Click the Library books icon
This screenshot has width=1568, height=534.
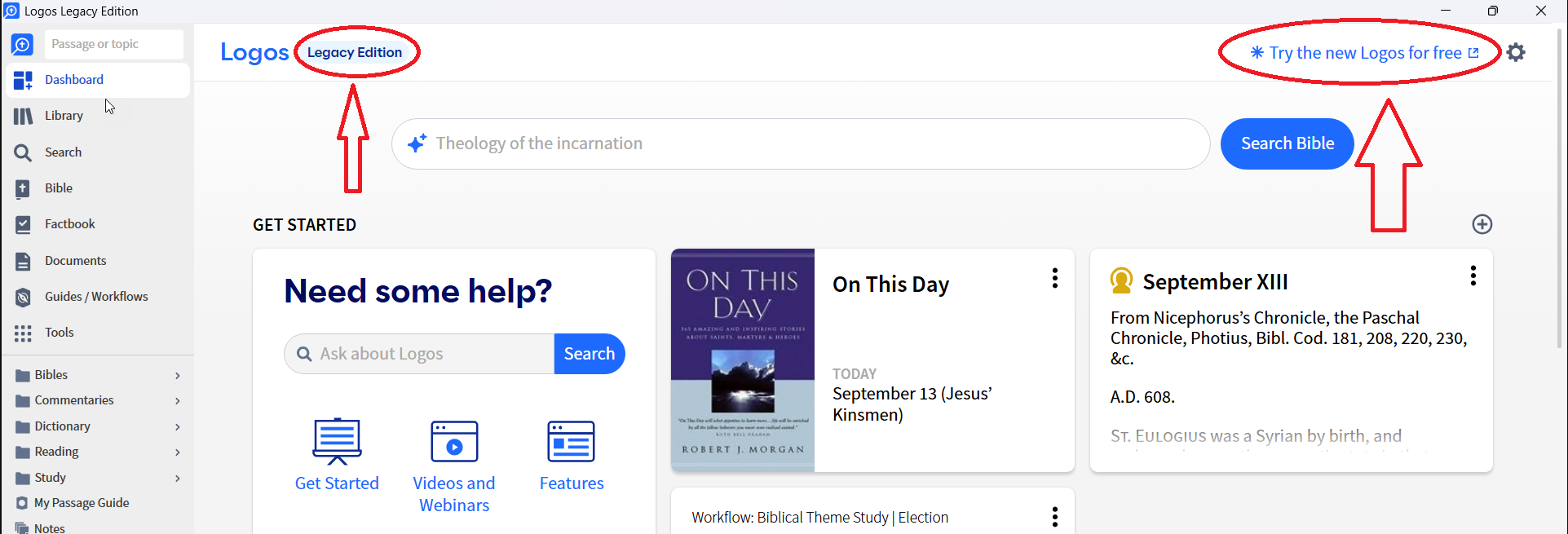coord(23,117)
